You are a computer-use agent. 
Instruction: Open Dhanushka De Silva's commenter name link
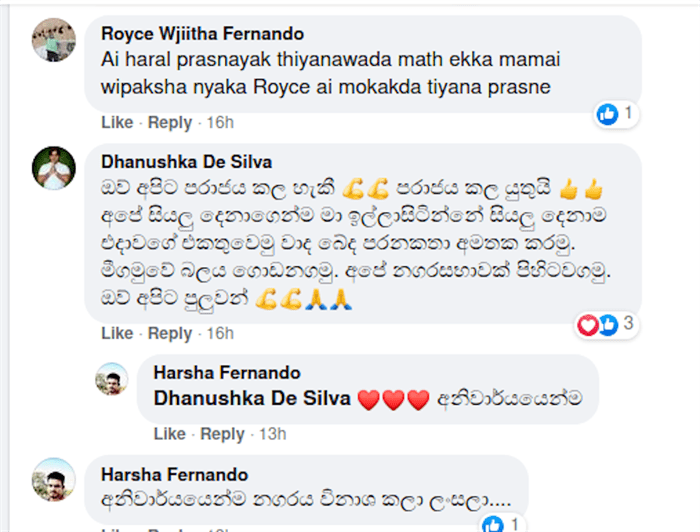(187, 162)
